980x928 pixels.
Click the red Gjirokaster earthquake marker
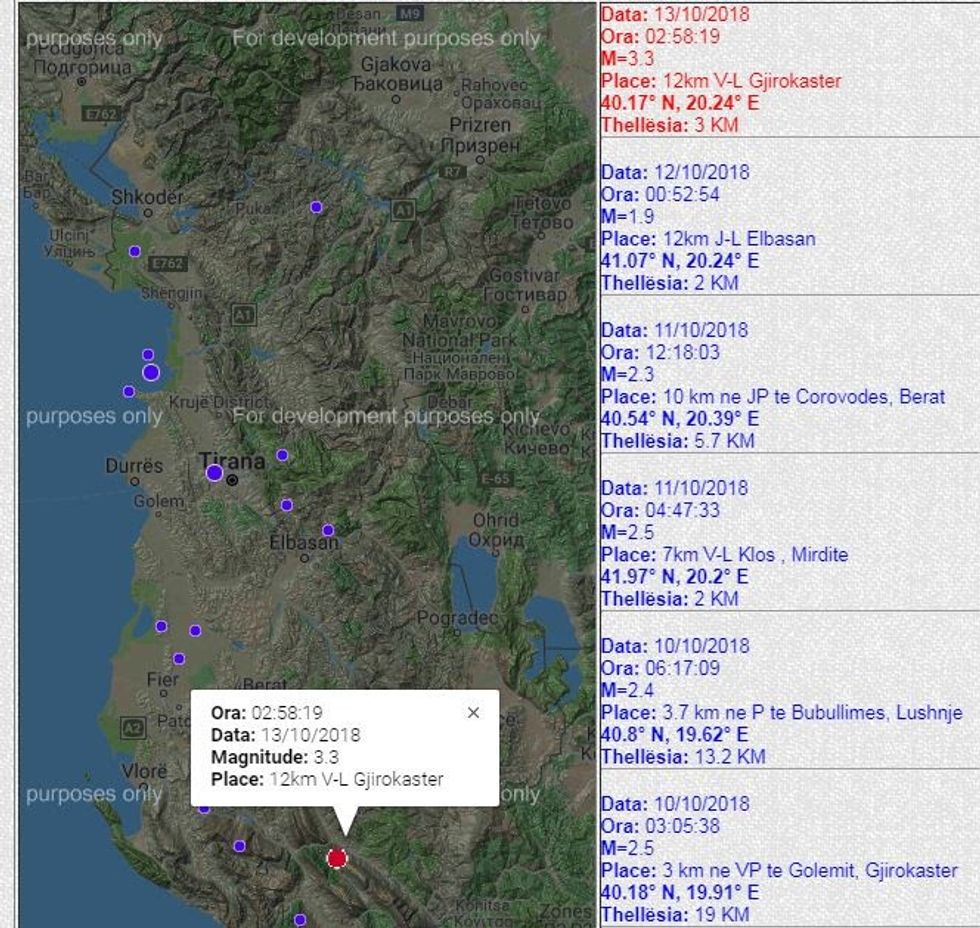pos(337,858)
